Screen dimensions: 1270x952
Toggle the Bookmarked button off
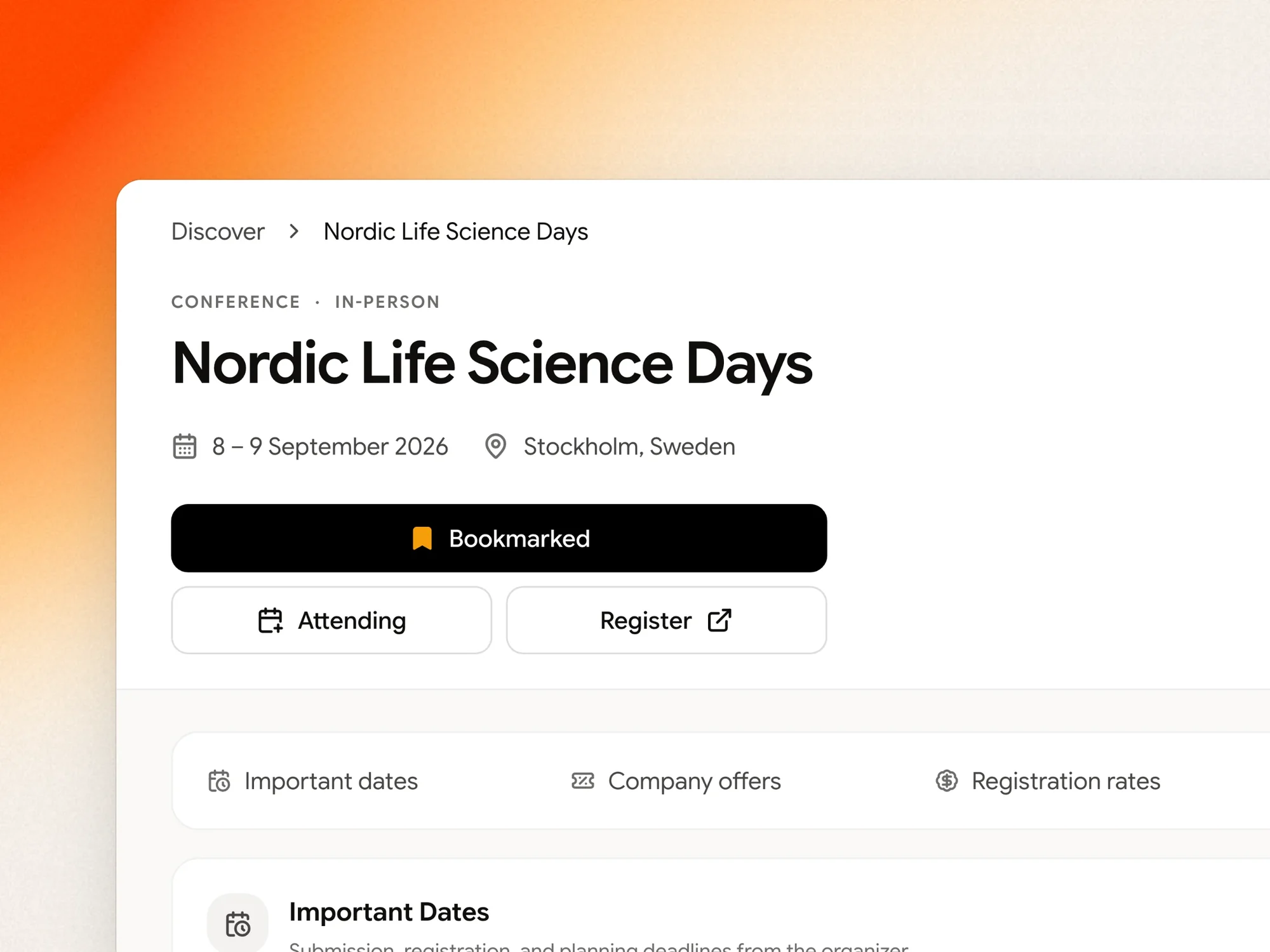499,538
